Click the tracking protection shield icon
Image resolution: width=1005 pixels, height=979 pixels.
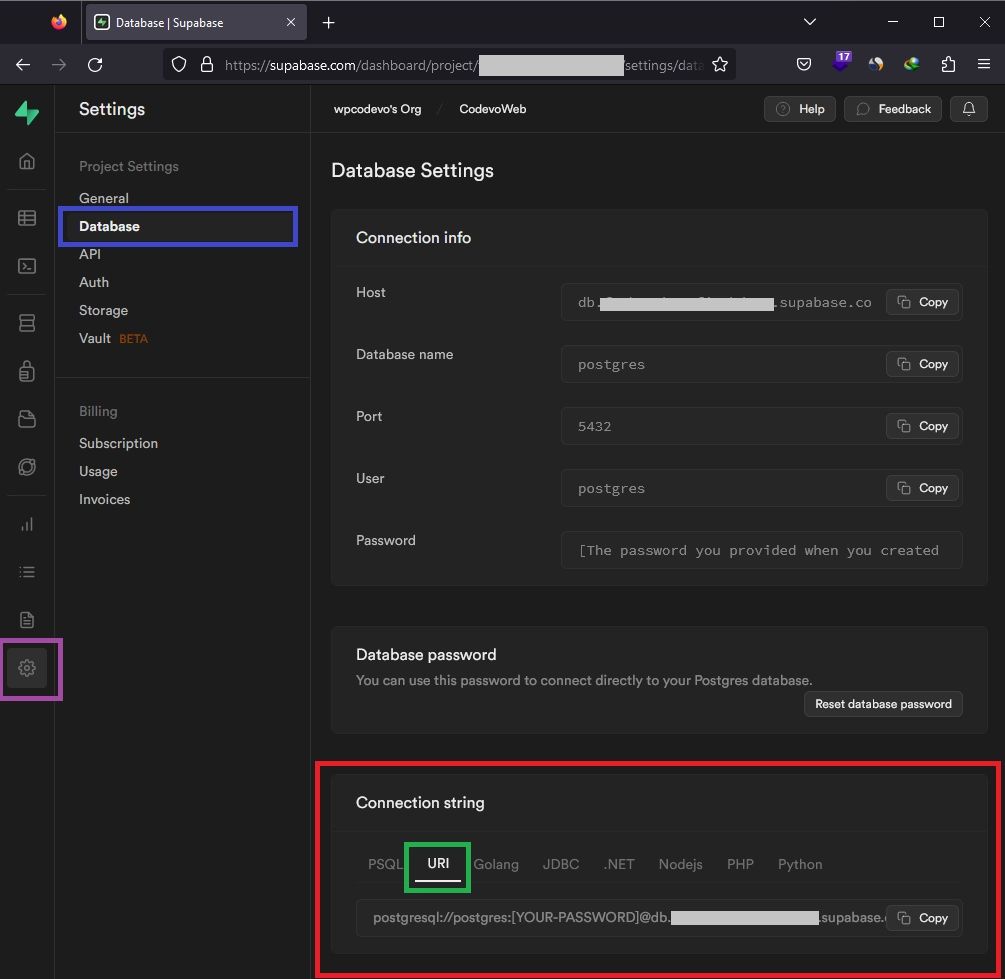point(179,65)
